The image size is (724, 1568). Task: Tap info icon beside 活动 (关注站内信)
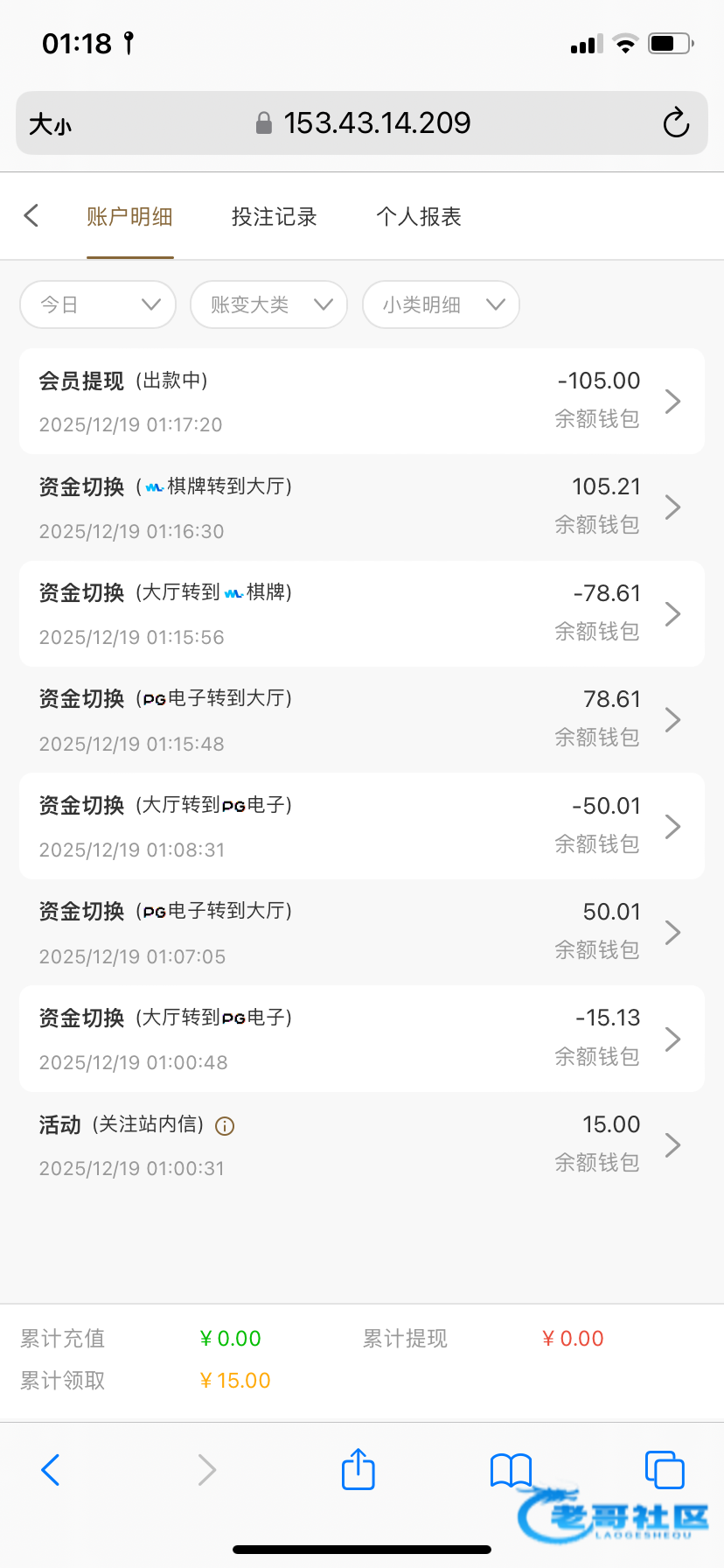click(225, 1126)
